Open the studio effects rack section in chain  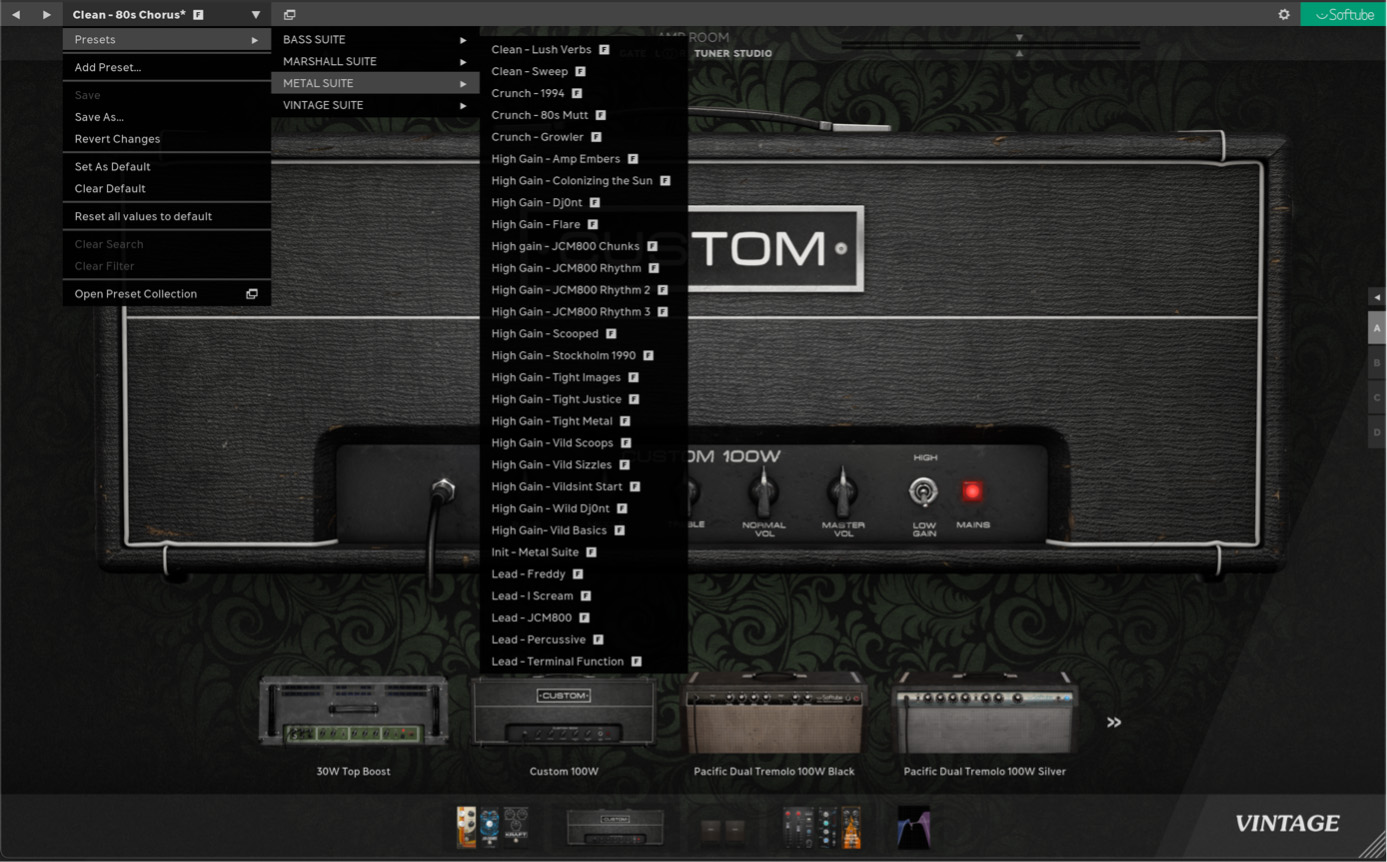[x=822, y=827]
